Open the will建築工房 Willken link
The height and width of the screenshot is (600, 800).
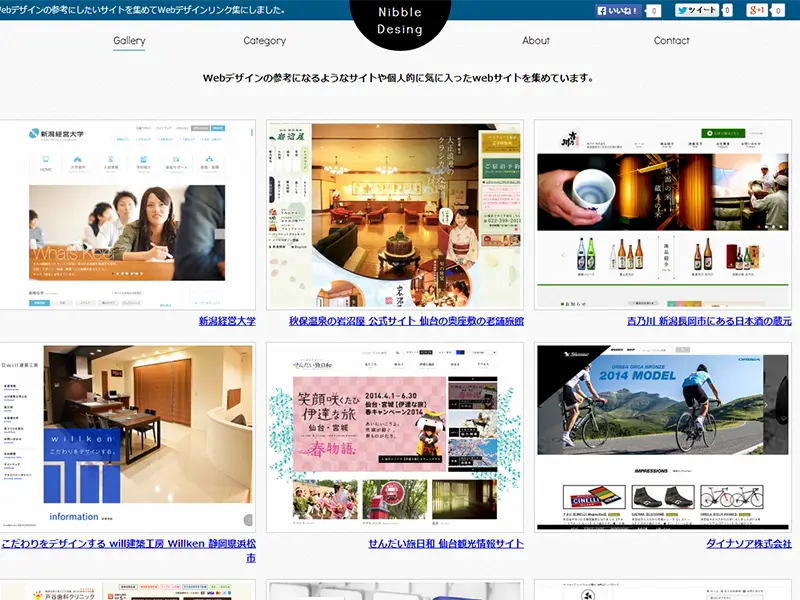(129, 551)
